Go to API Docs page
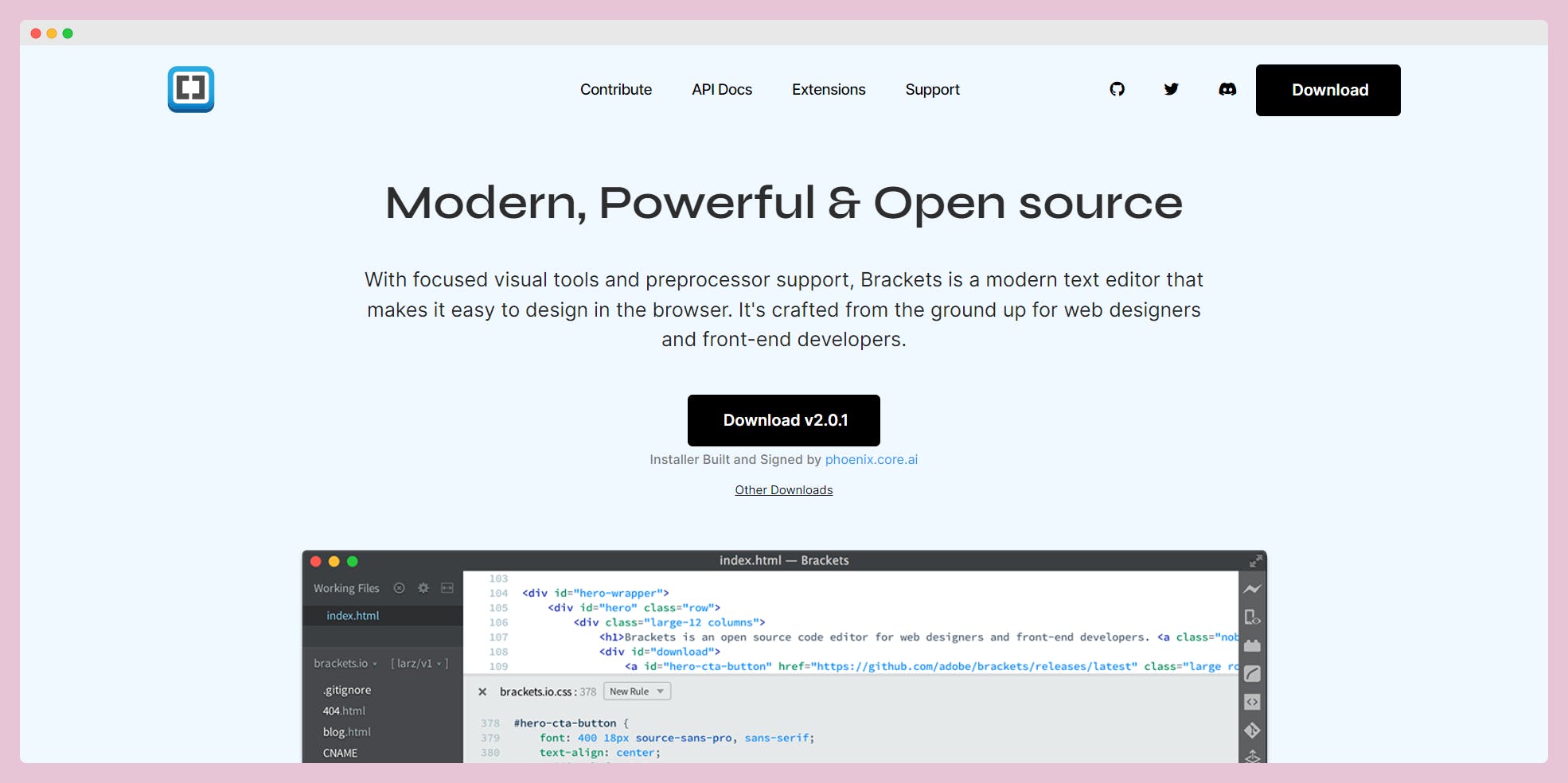Screen dimensions: 1568x783 click(x=722, y=90)
